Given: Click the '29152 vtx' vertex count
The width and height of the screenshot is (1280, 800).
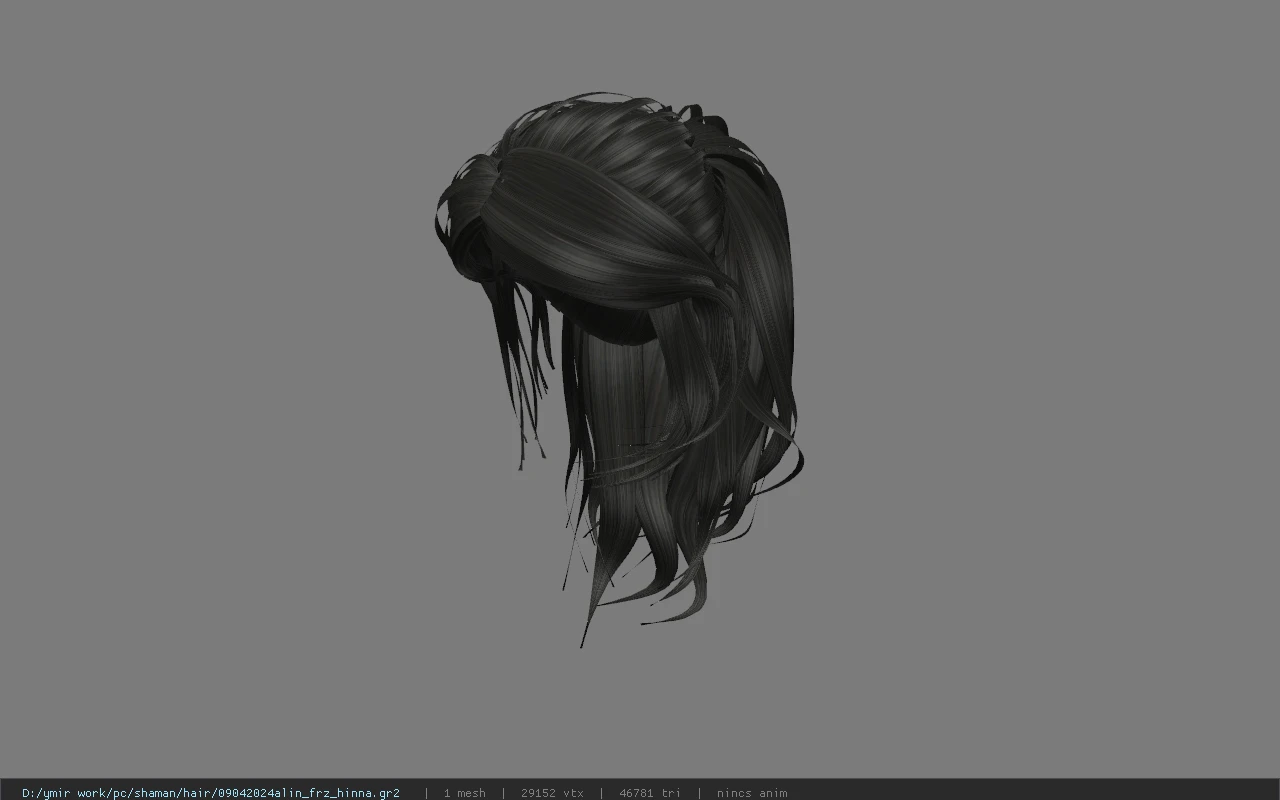Looking at the screenshot, I should (552, 793).
